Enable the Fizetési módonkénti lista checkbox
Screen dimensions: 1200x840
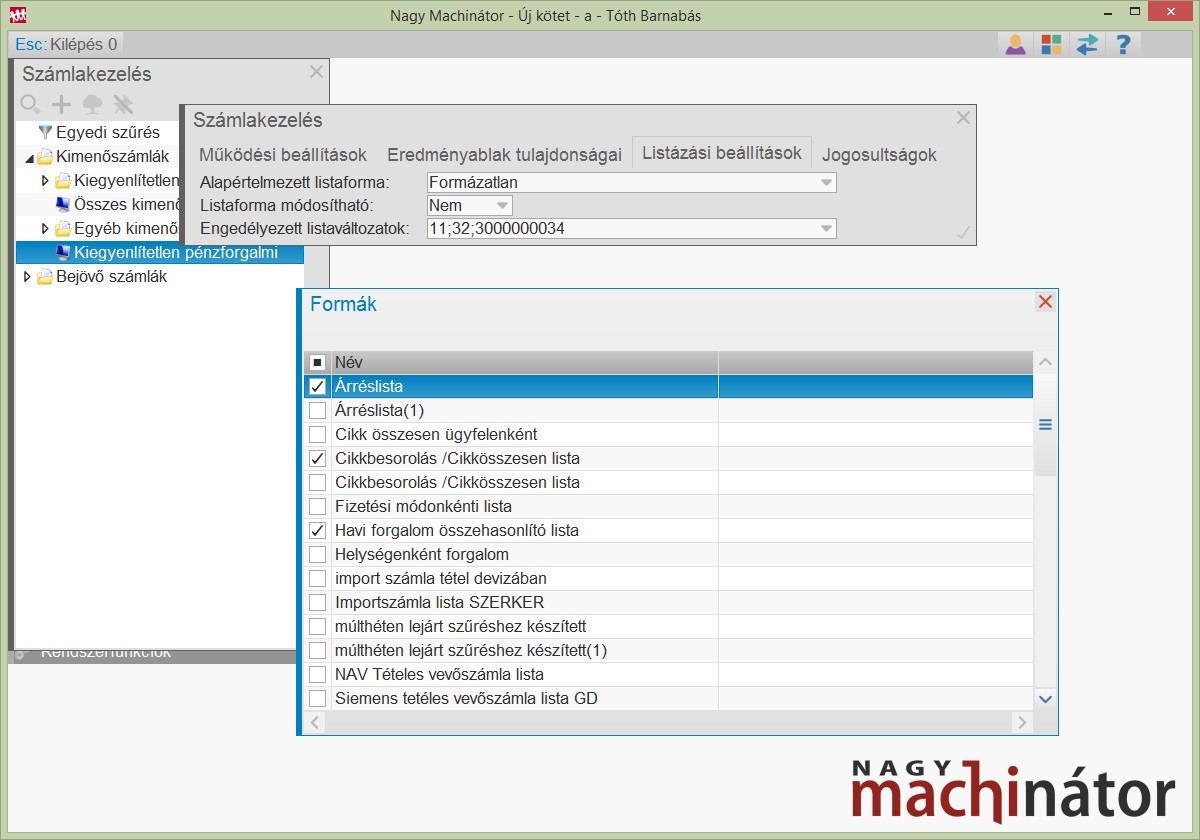click(317, 507)
